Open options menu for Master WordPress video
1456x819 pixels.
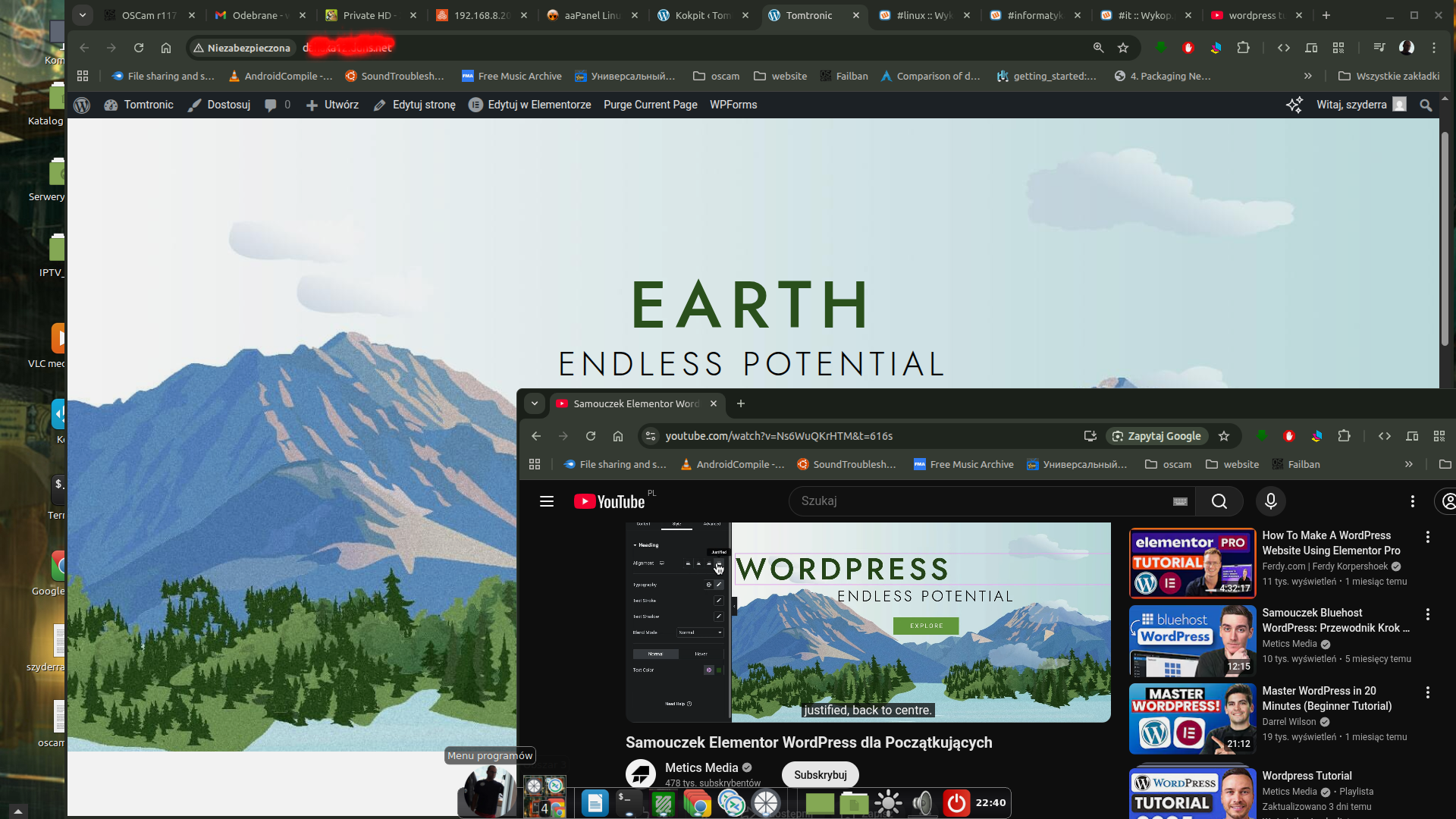(1427, 692)
